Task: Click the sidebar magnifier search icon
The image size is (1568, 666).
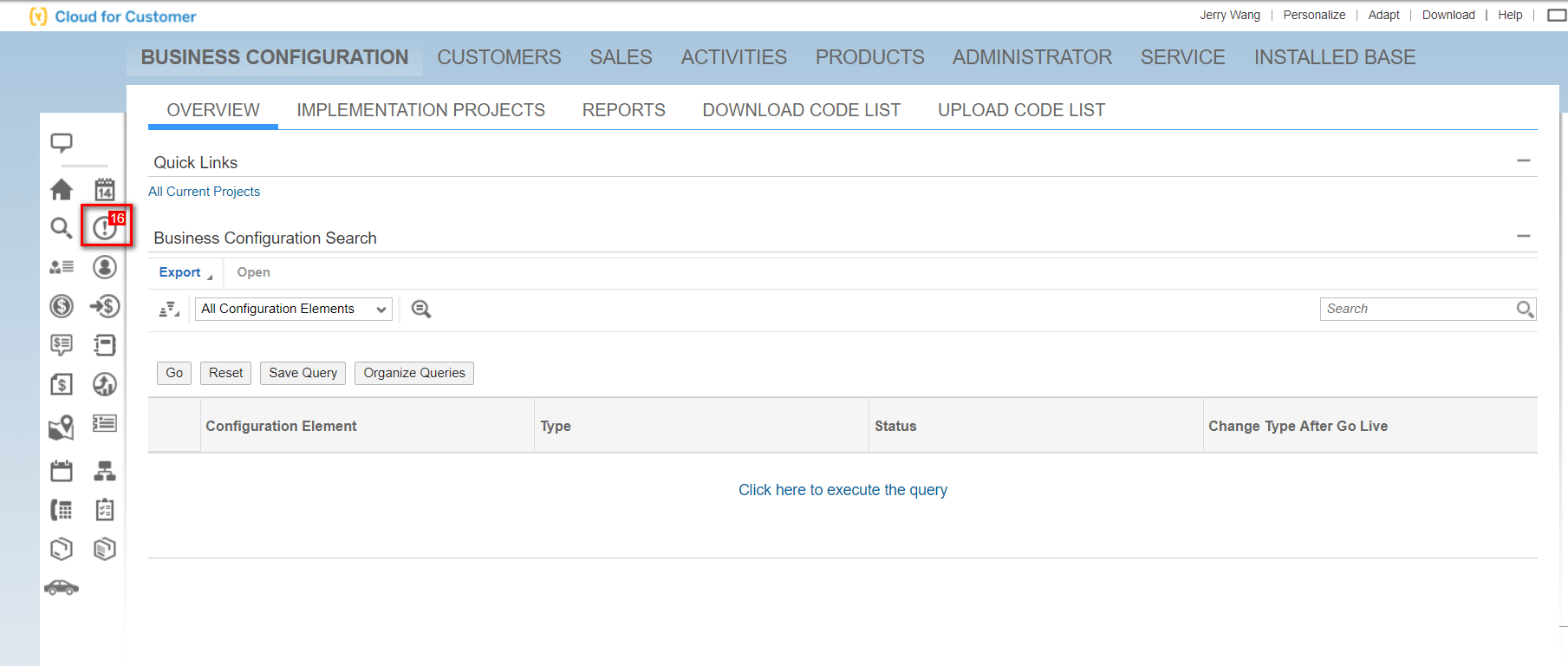Action: tap(61, 228)
